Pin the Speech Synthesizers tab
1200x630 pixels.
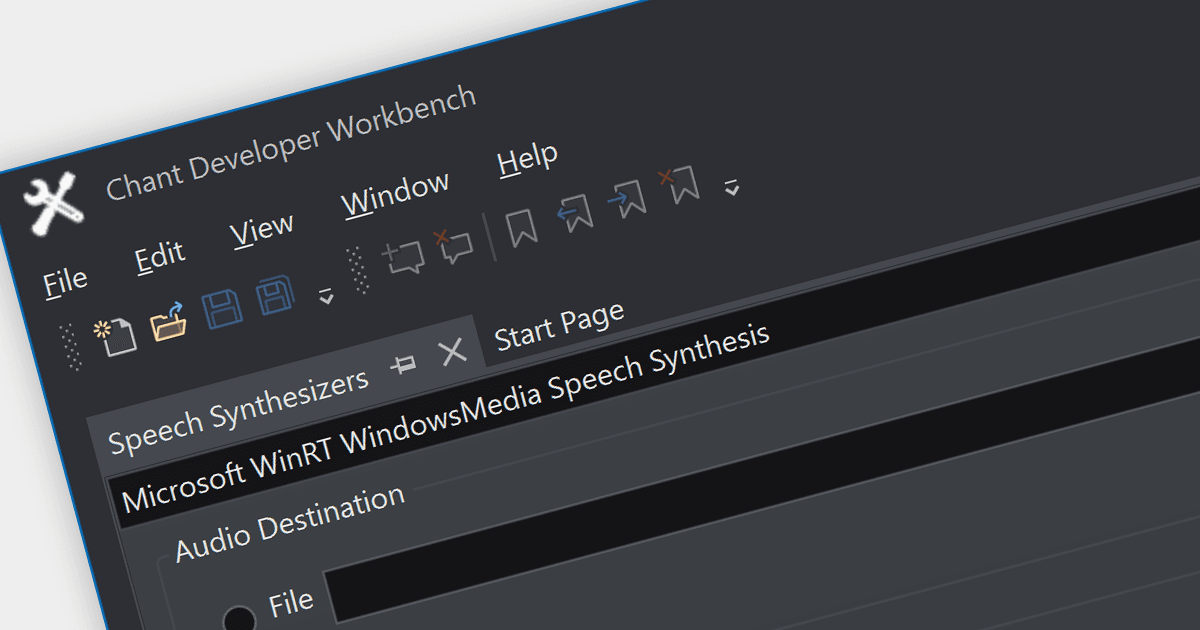404,366
